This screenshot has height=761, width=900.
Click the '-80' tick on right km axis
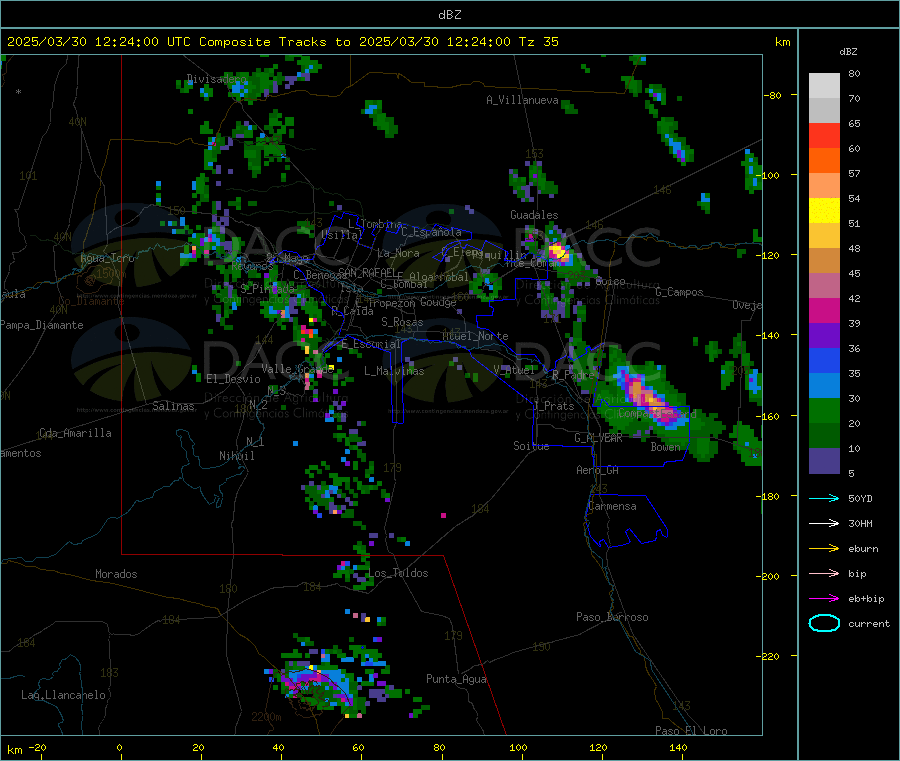(x=773, y=95)
